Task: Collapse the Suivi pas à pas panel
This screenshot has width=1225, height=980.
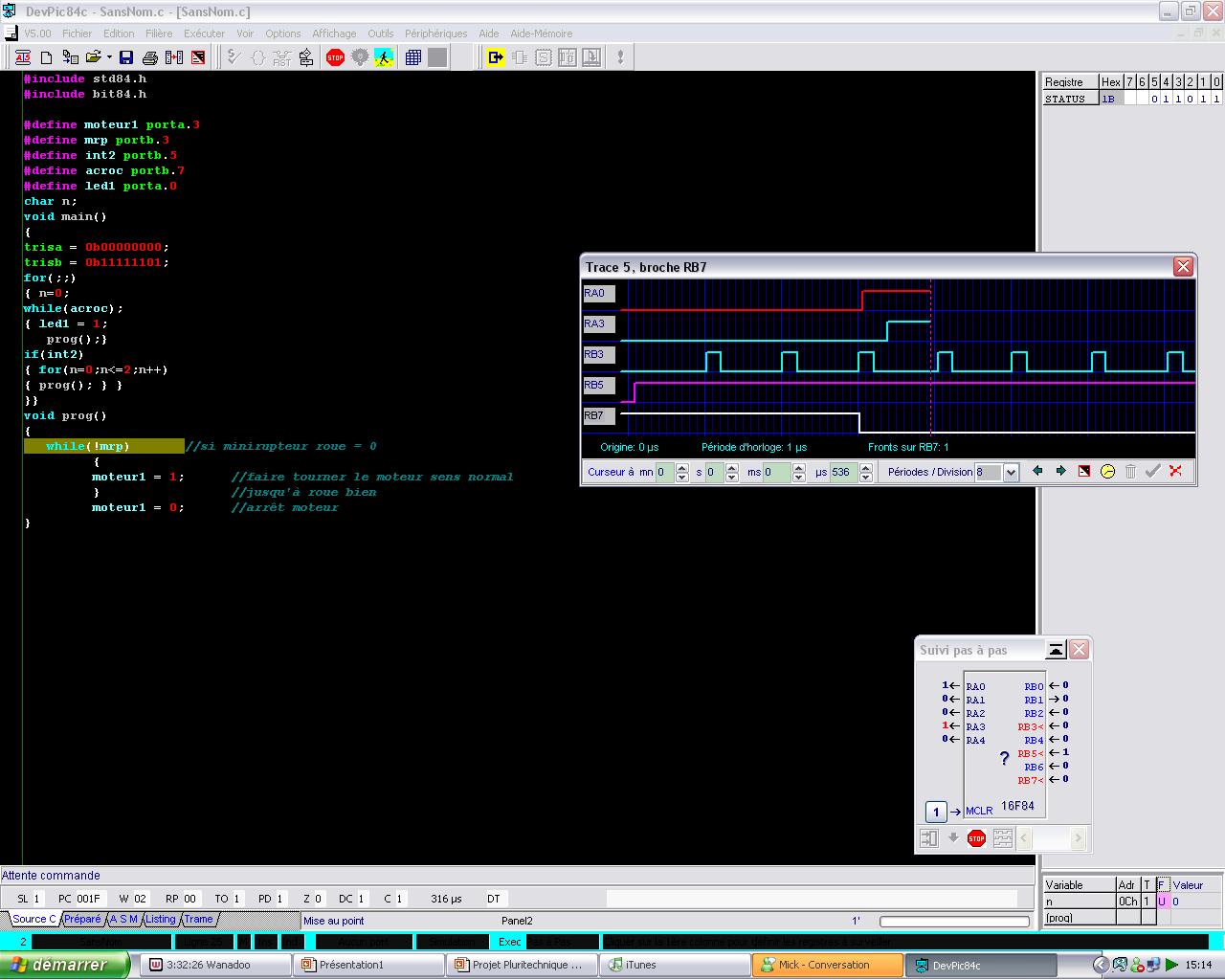Action: pyautogui.click(x=1056, y=650)
